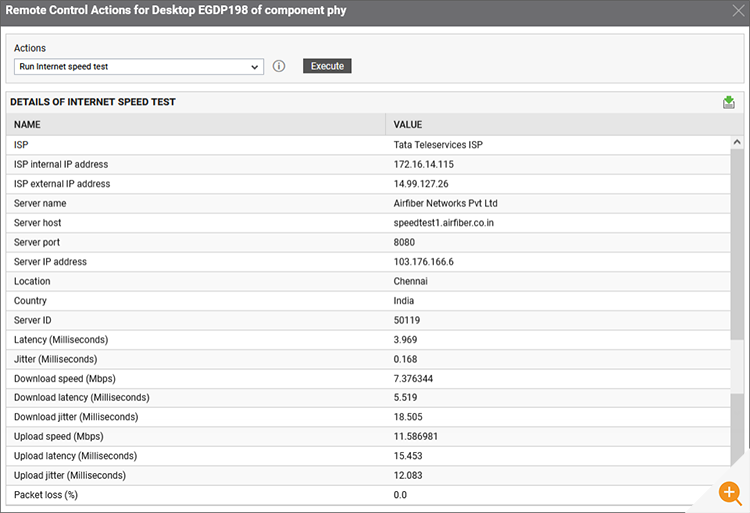Click the green export/download icon
The width and height of the screenshot is (750, 513).
pos(728,102)
